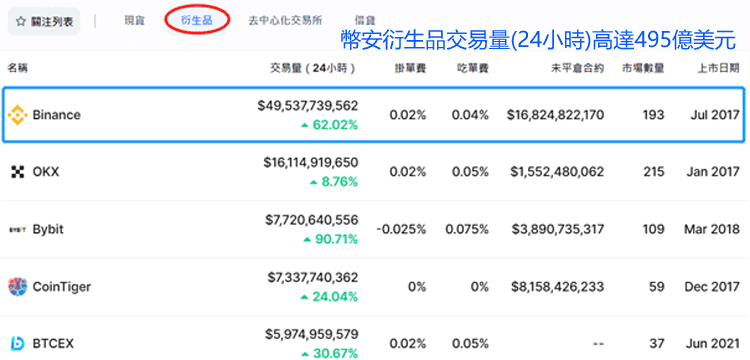Click the Bybit logo icon

(x=17, y=229)
